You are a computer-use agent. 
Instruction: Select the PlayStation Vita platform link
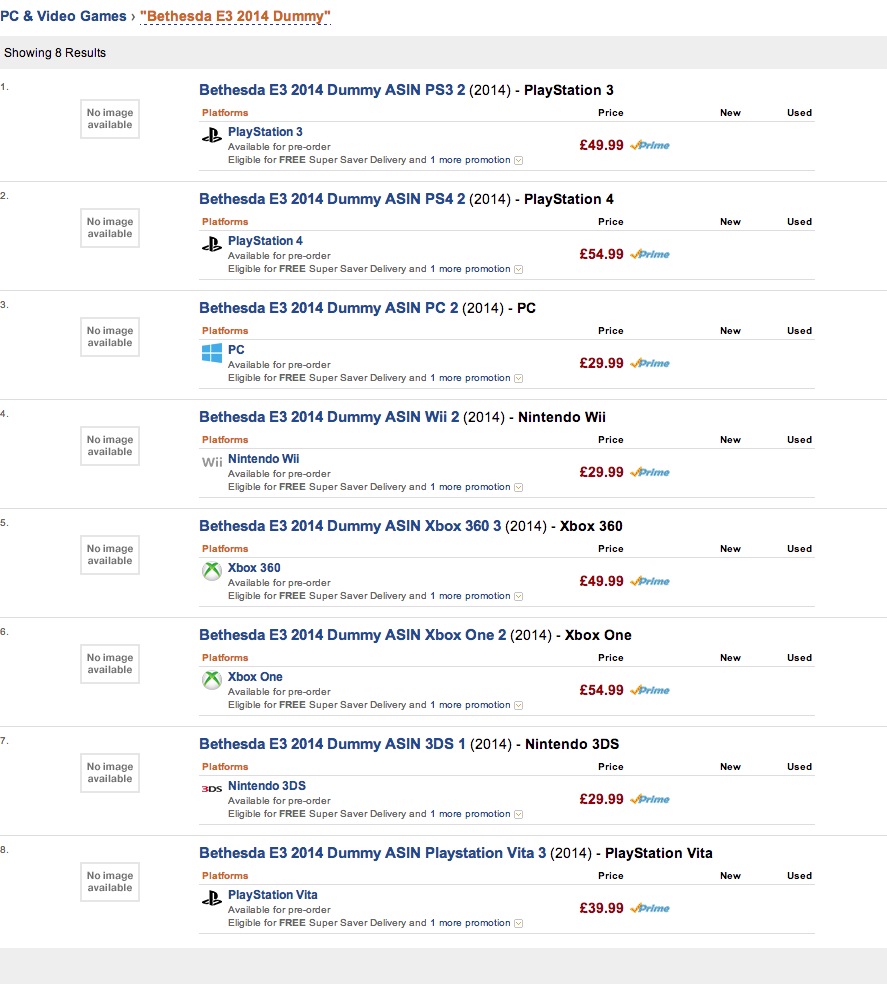(272, 895)
